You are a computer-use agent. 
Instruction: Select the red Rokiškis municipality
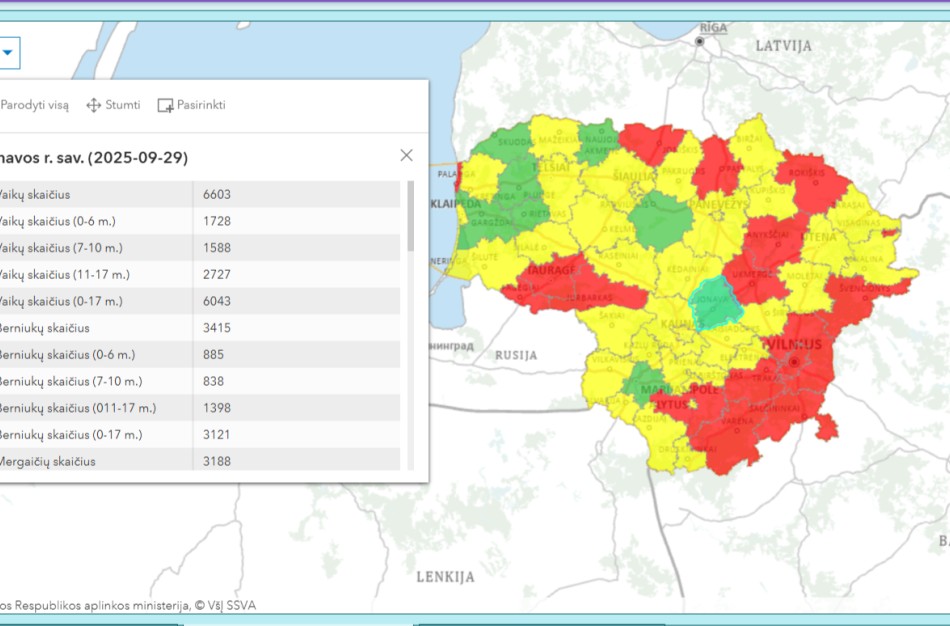[x=813, y=180]
